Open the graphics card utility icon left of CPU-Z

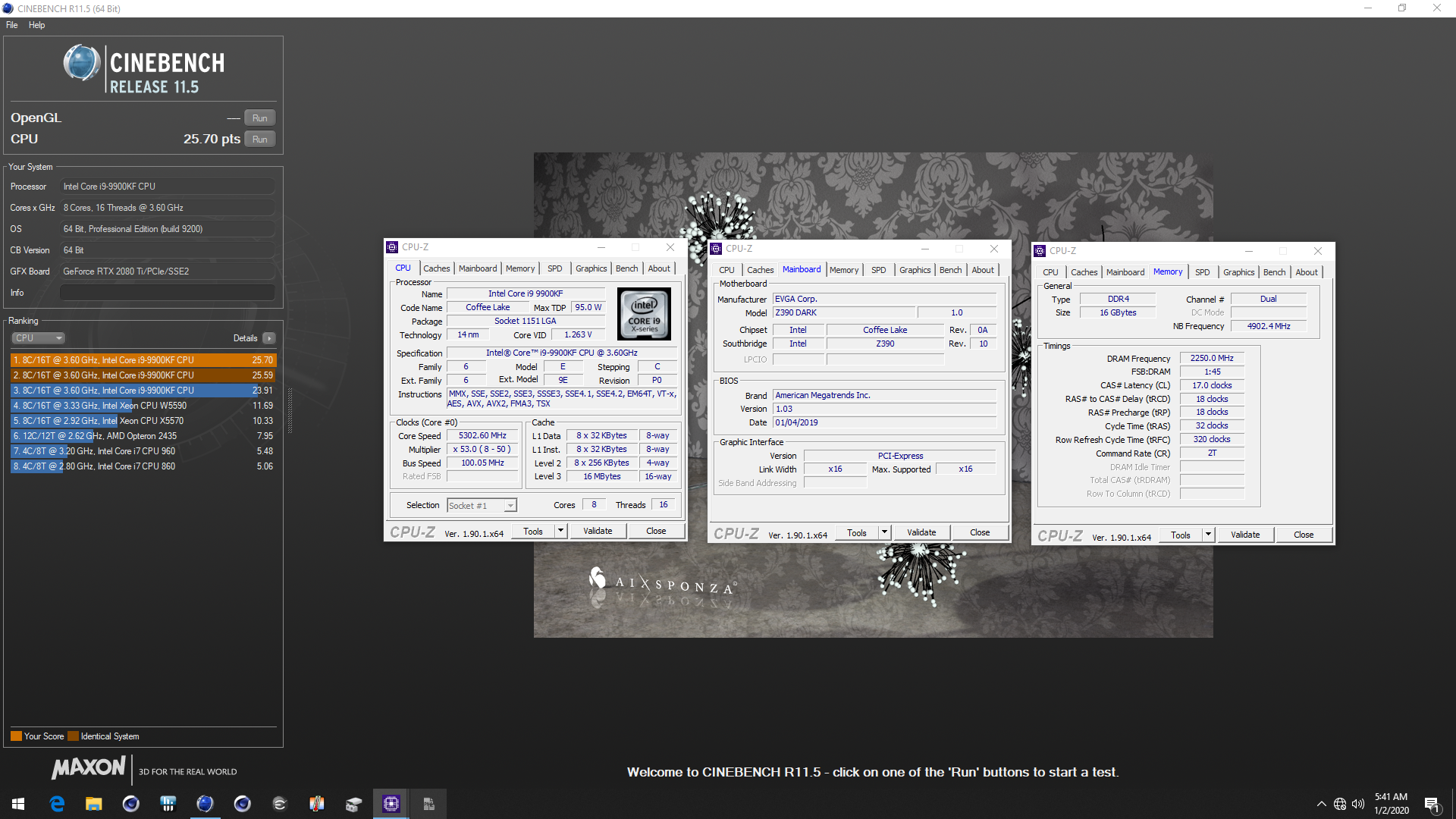tap(353, 804)
